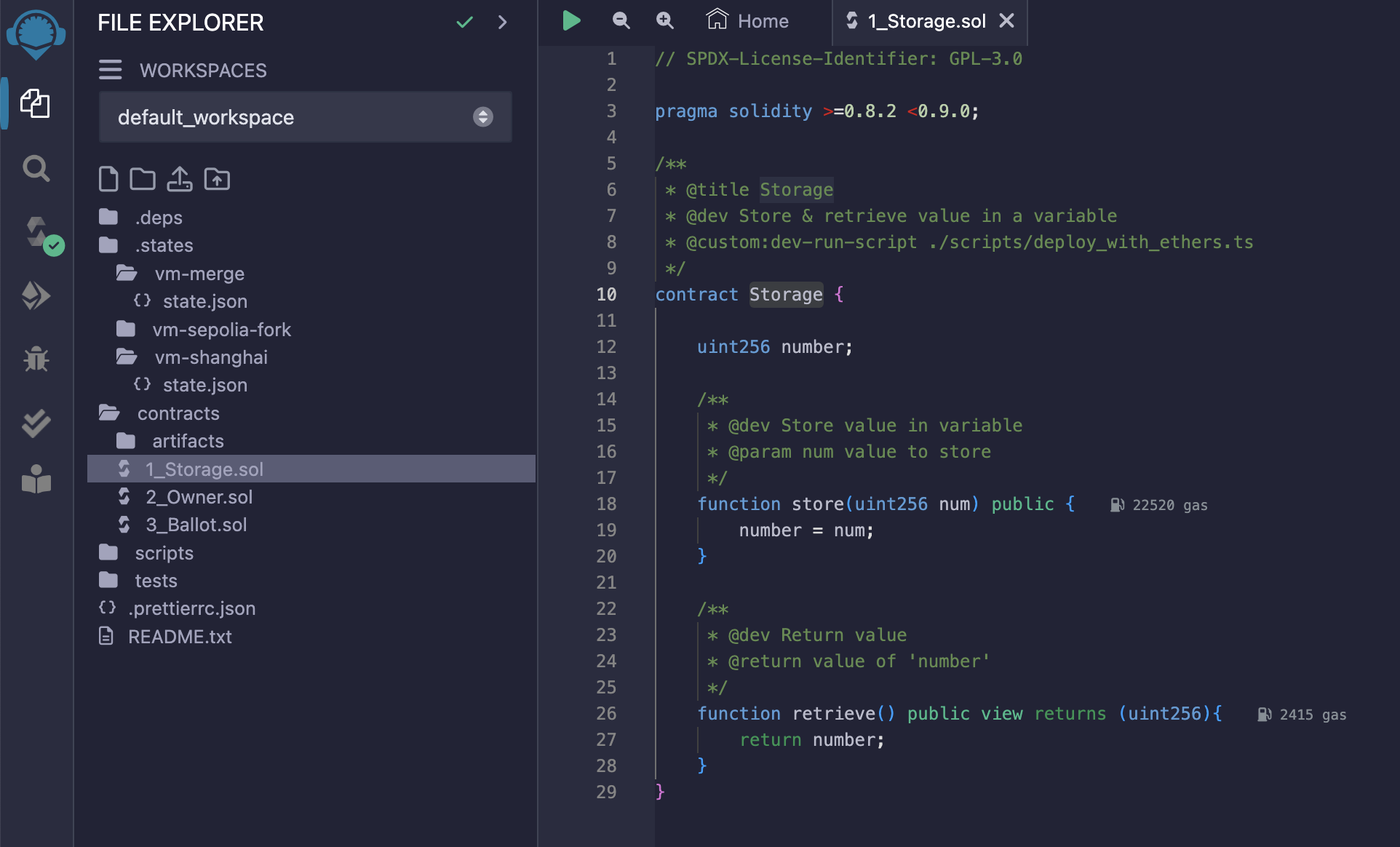Viewport: 1400px width, 847px height.
Task: Run script with green play button
Action: (571, 21)
